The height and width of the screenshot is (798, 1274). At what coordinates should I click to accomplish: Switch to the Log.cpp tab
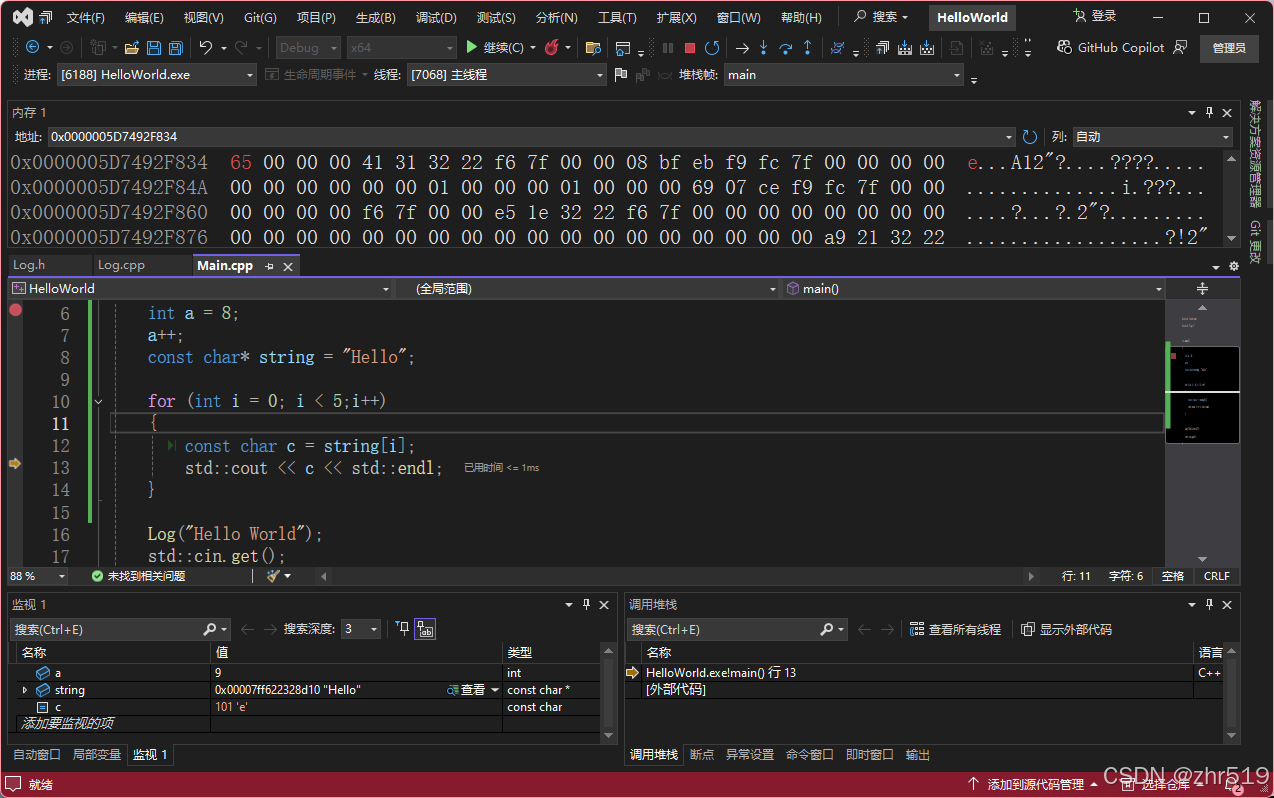(x=121, y=265)
